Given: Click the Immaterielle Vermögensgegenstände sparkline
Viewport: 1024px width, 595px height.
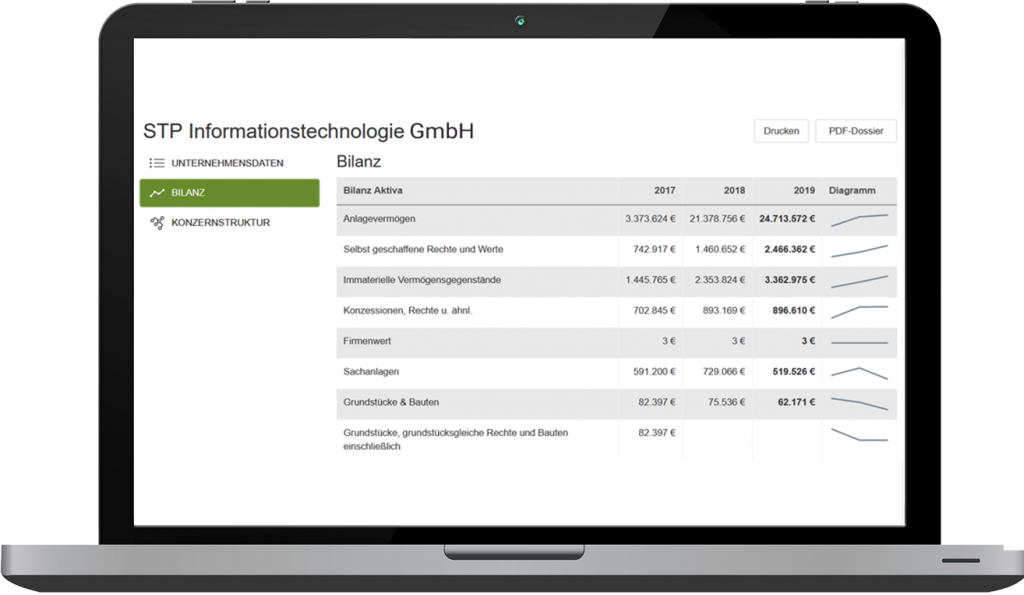Looking at the screenshot, I should tap(859, 281).
